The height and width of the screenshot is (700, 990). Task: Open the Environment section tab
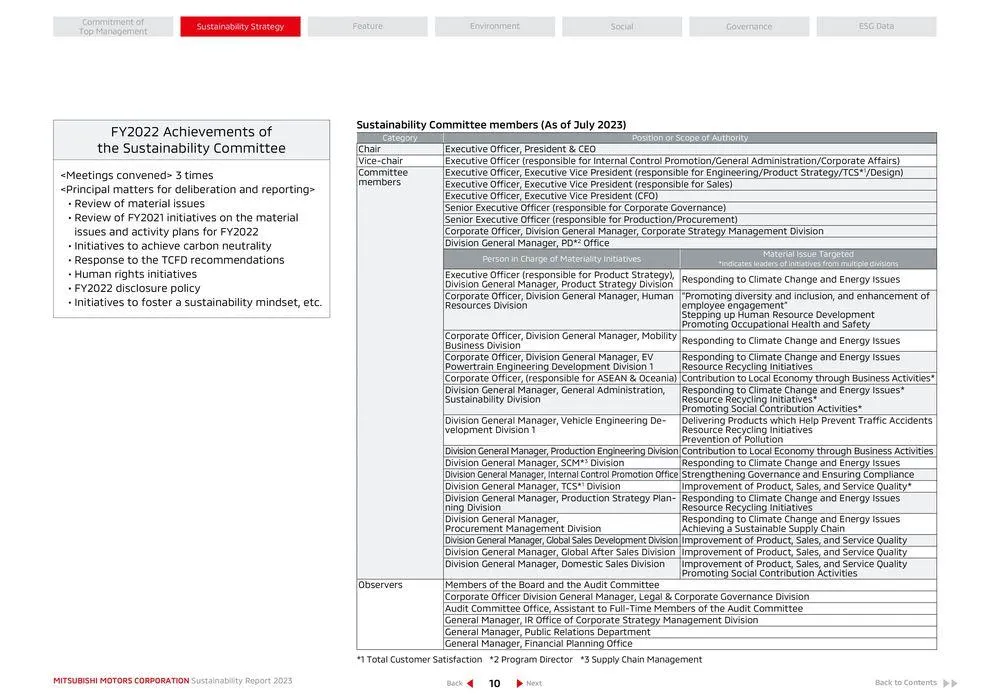(494, 25)
